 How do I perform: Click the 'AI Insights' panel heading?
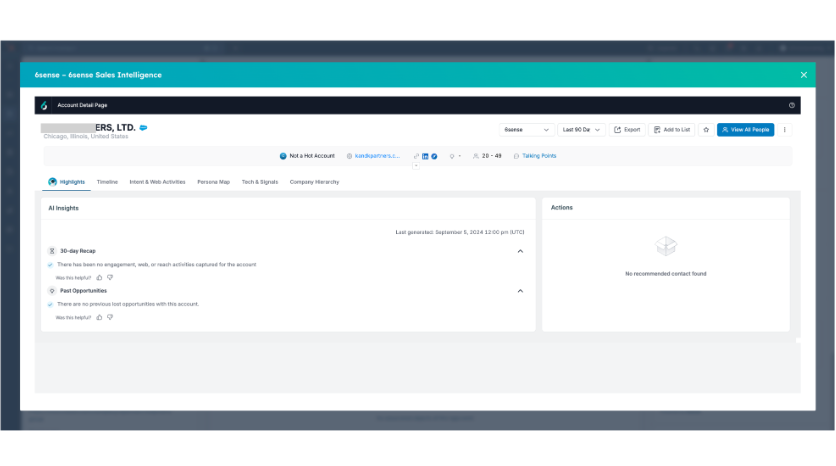(63, 208)
